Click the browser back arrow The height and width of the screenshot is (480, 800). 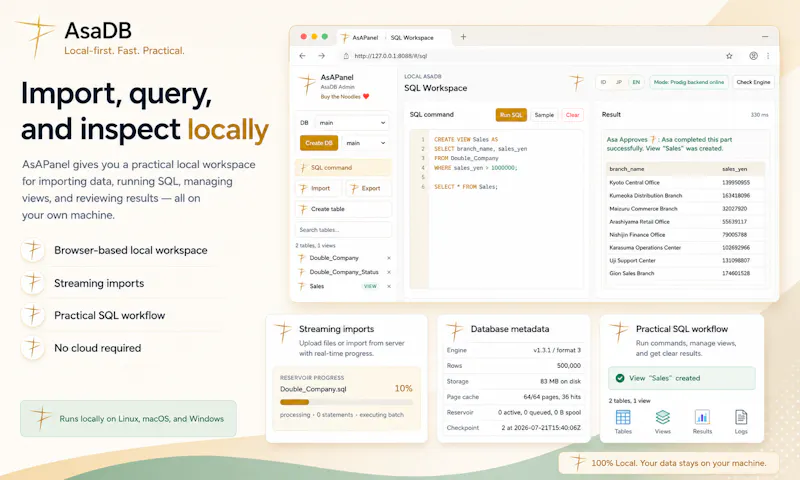pos(303,56)
